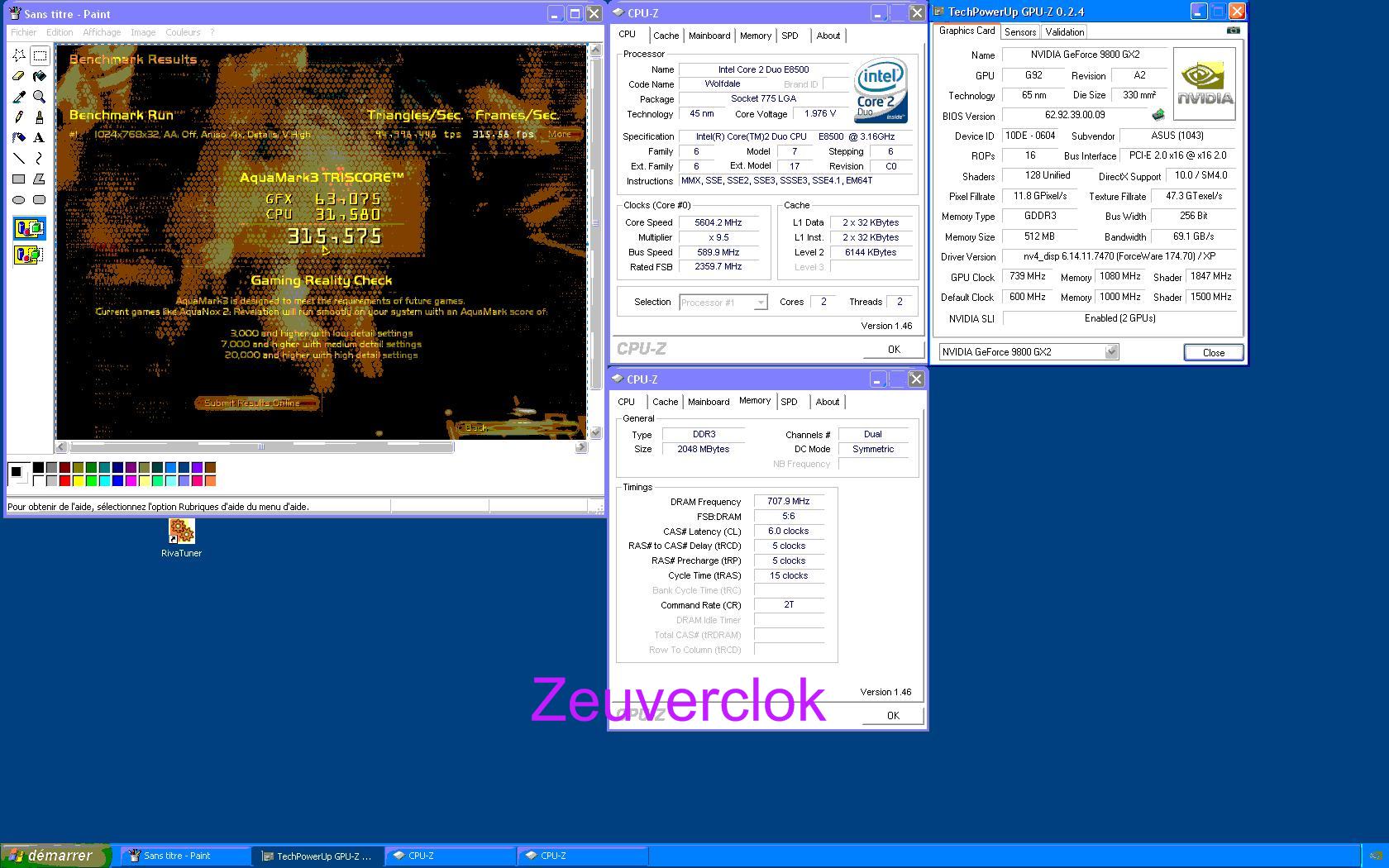
Task: Click the foreground/background color indicator box
Action: [19, 475]
